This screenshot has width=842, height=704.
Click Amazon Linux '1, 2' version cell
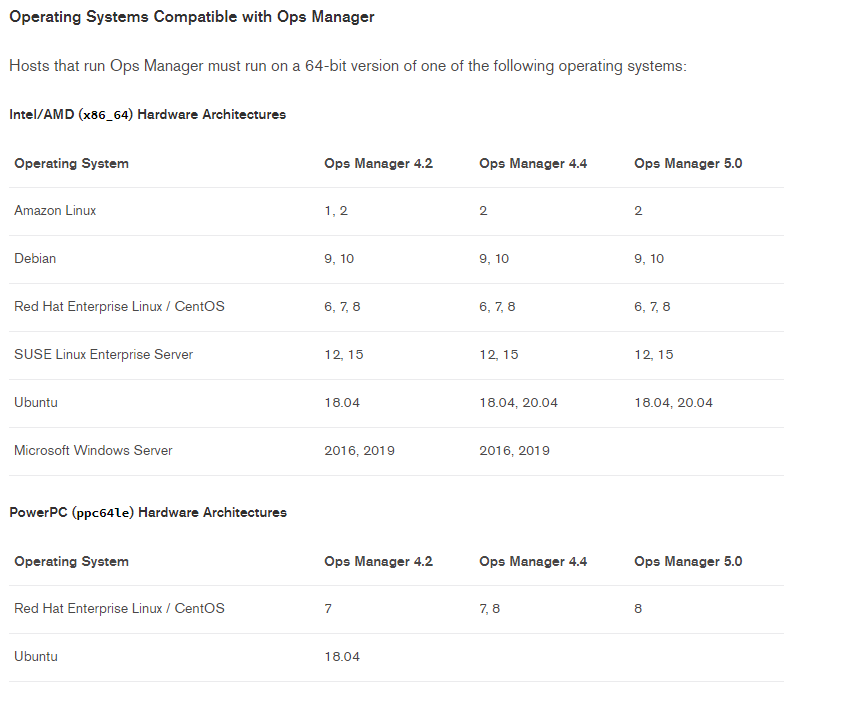point(336,211)
